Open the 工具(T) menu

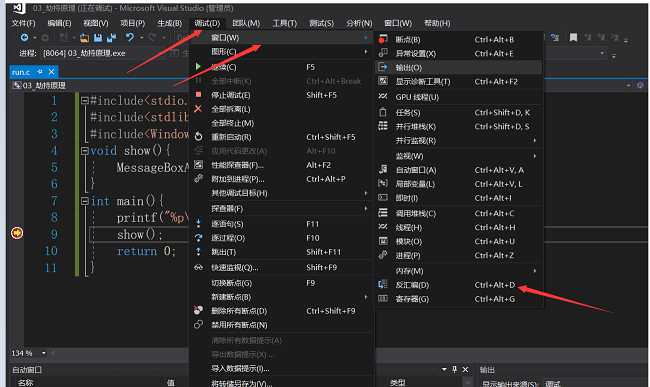pyautogui.click(x=284, y=23)
